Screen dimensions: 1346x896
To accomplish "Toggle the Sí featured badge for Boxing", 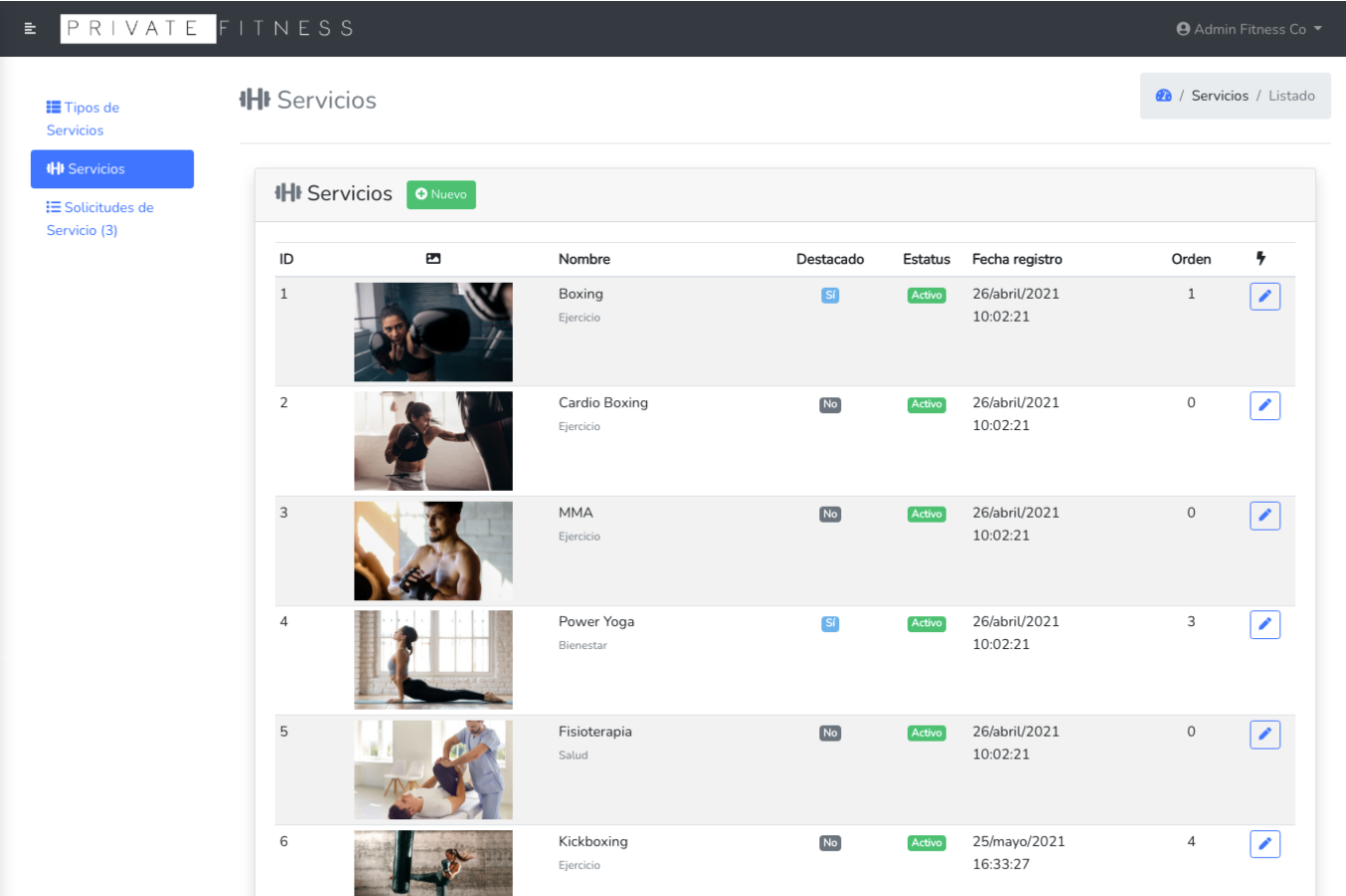I will [829, 296].
